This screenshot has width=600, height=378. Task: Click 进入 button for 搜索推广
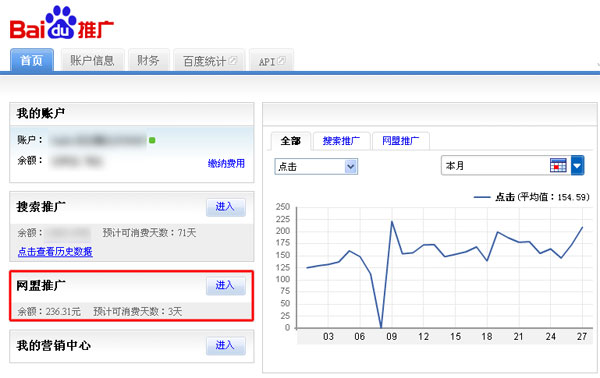(x=225, y=207)
